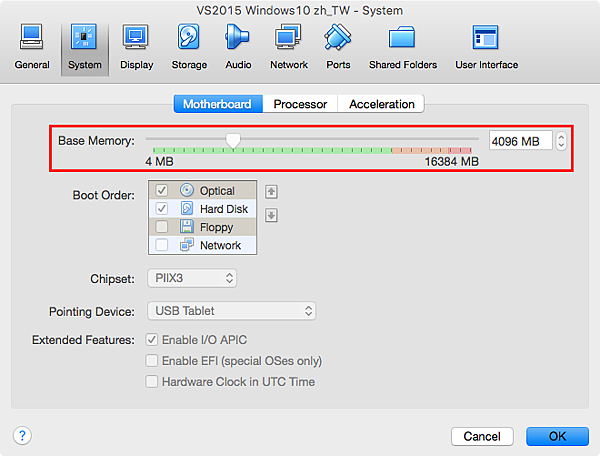Switch to the Motherboard tab
600x456 pixels.
click(x=218, y=104)
